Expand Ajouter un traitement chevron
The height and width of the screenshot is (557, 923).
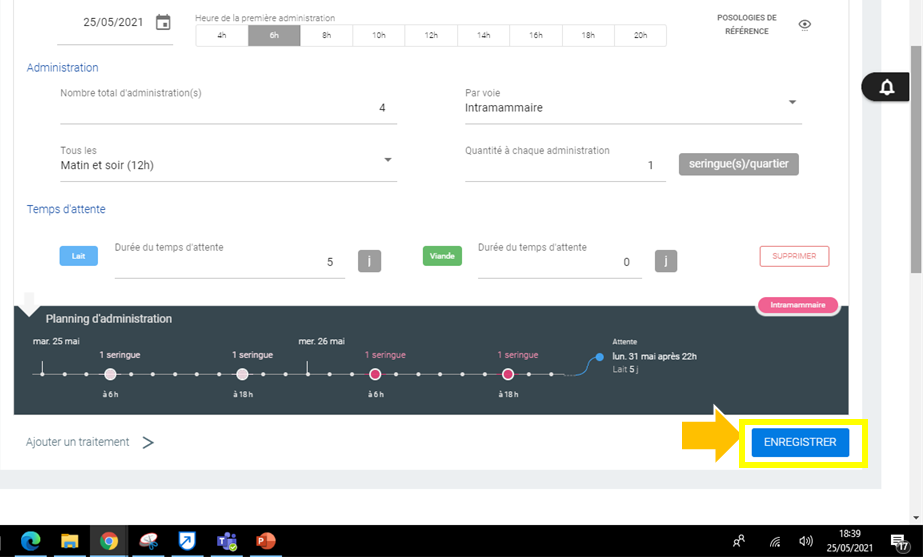[148, 443]
